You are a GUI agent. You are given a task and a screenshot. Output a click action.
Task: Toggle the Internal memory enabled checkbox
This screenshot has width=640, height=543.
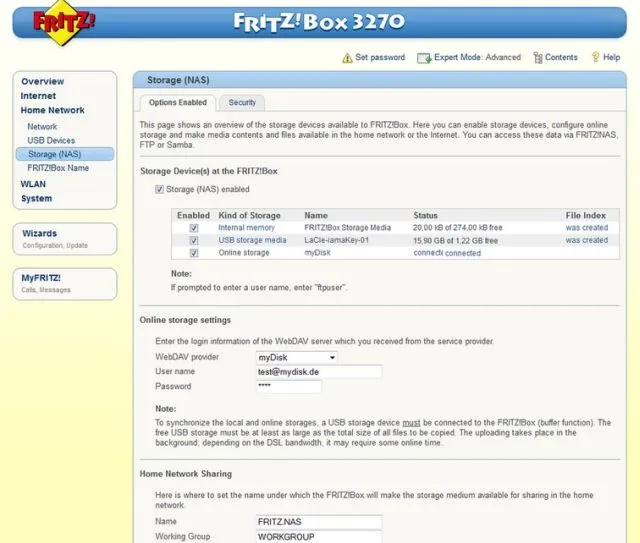194,228
